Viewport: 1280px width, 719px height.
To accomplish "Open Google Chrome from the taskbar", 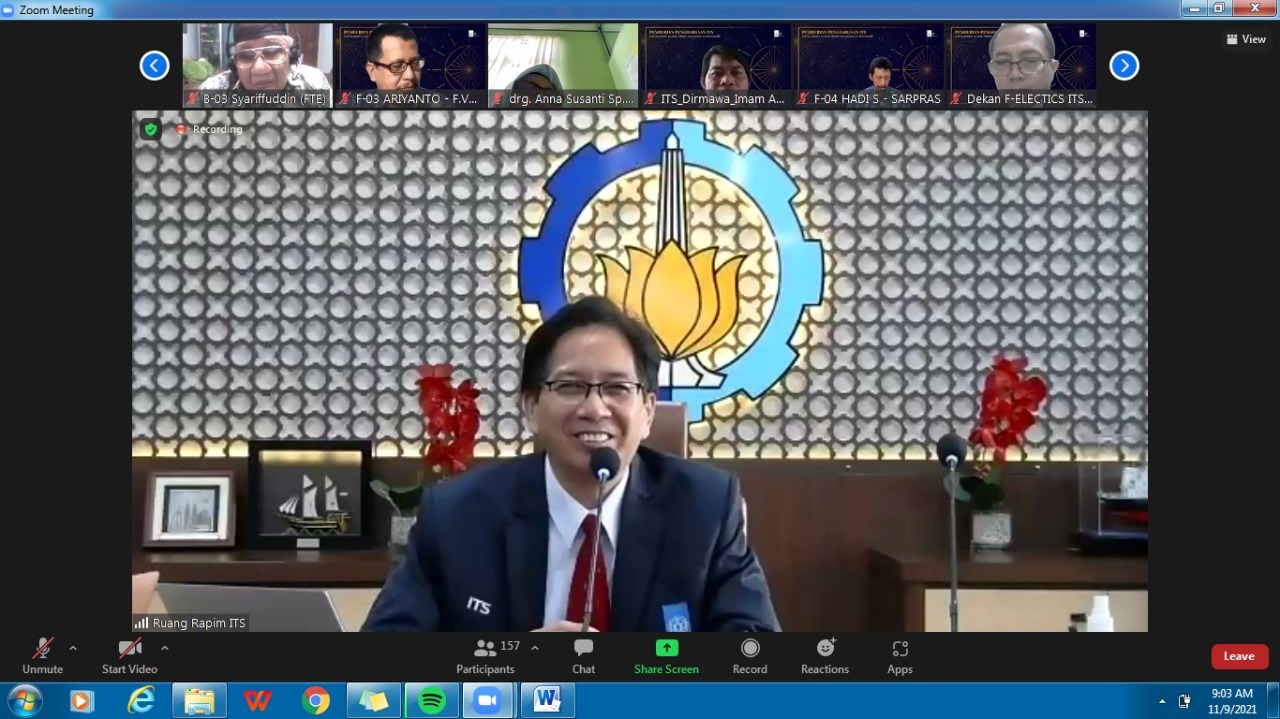I will 316,701.
